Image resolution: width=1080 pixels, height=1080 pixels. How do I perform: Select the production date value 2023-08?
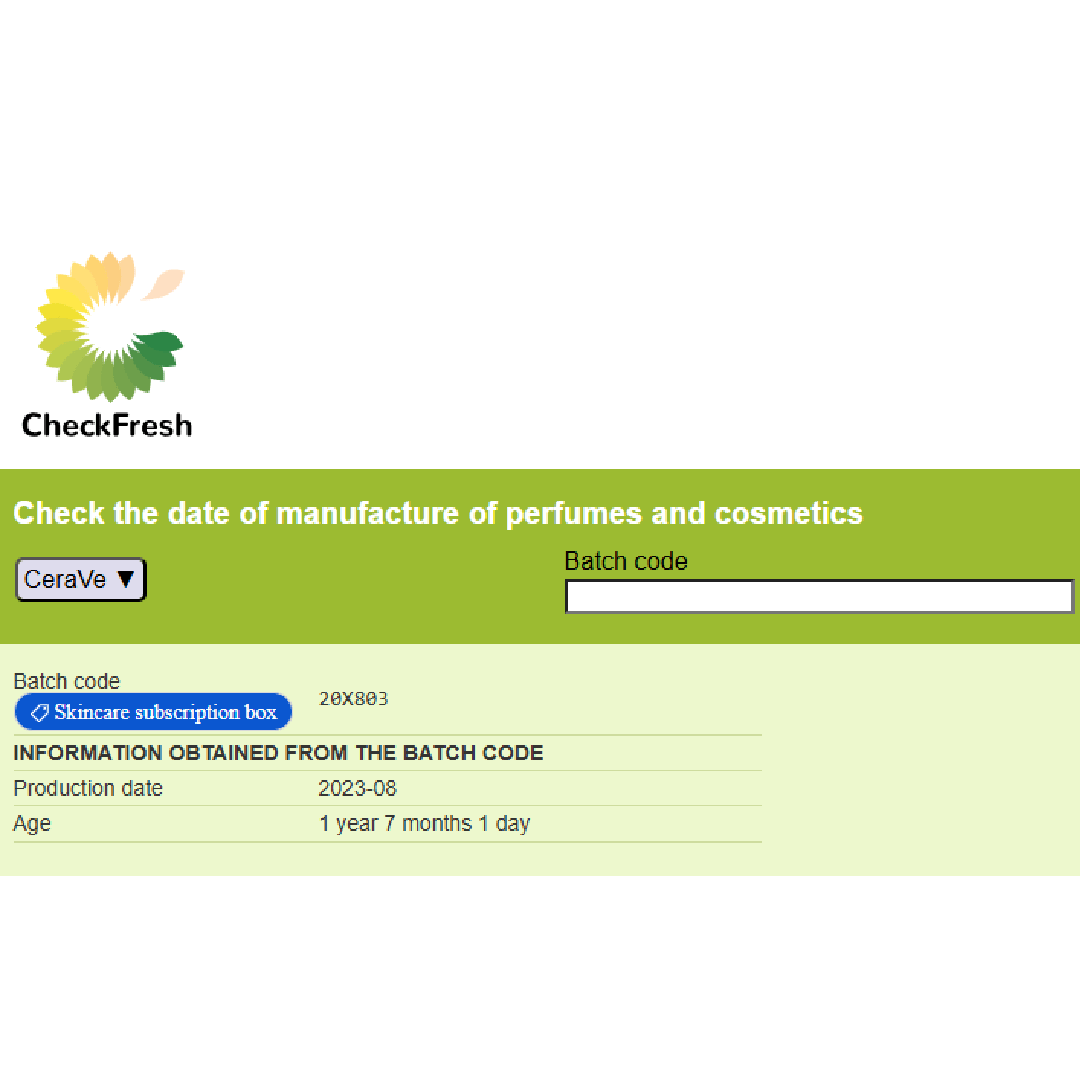pos(357,788)
